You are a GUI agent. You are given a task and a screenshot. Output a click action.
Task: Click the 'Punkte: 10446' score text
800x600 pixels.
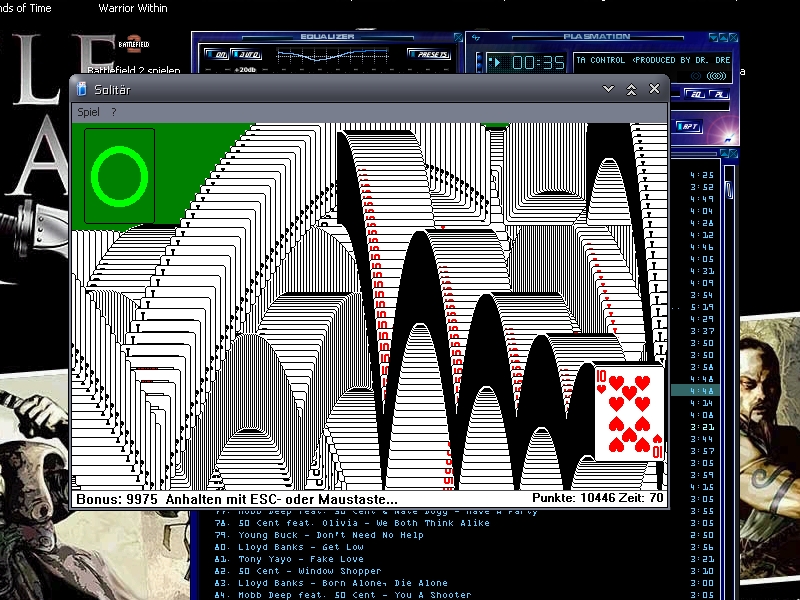pos(573,497)
